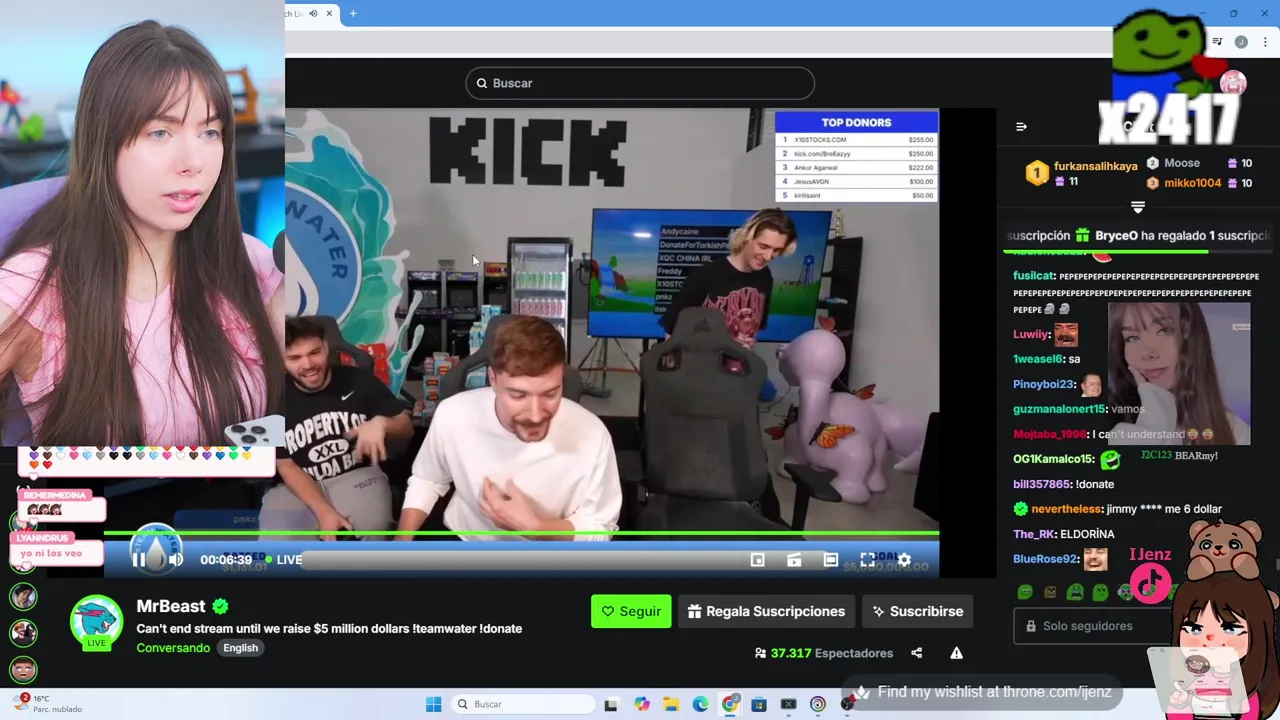Toggle mini player mode icon
Viewport: 1280px width, 720px height.
tap(757, 560)
